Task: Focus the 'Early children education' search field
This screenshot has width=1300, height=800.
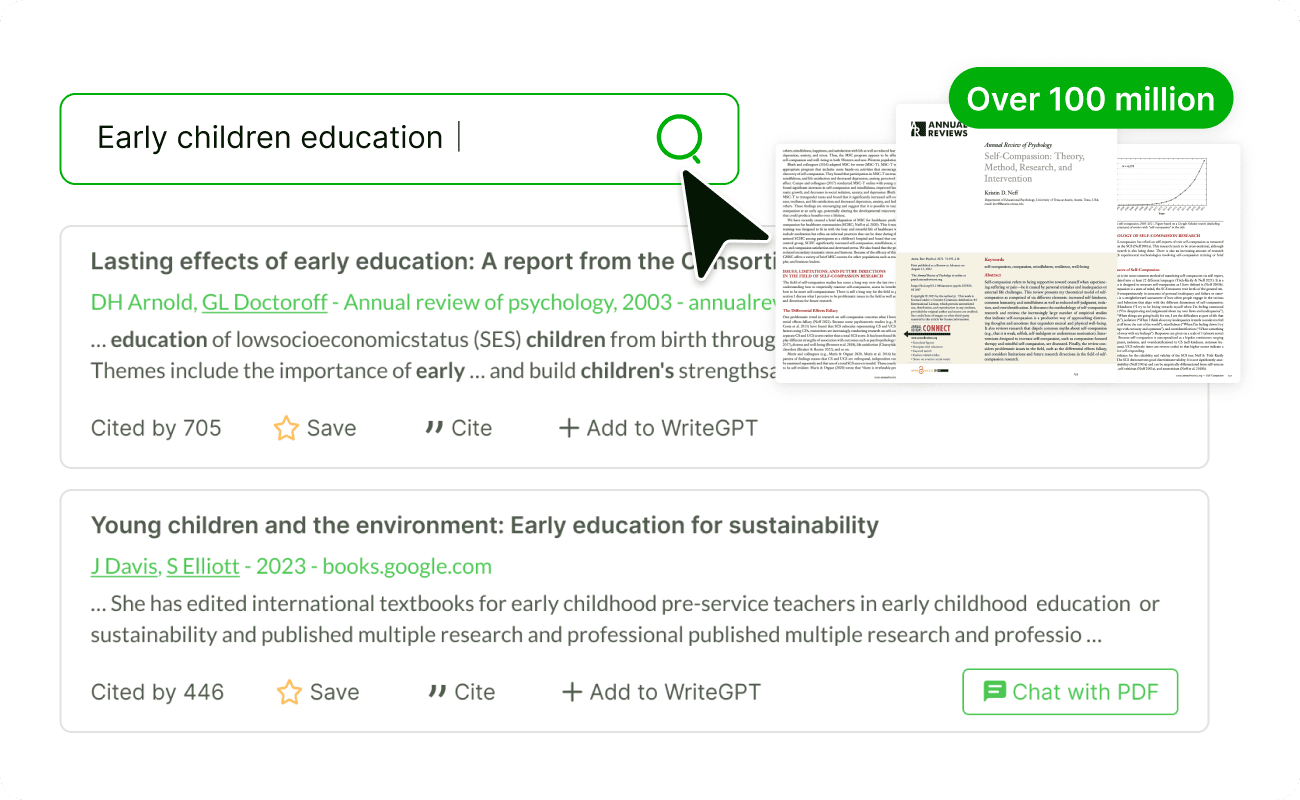Action: click(x=399, y=139)
